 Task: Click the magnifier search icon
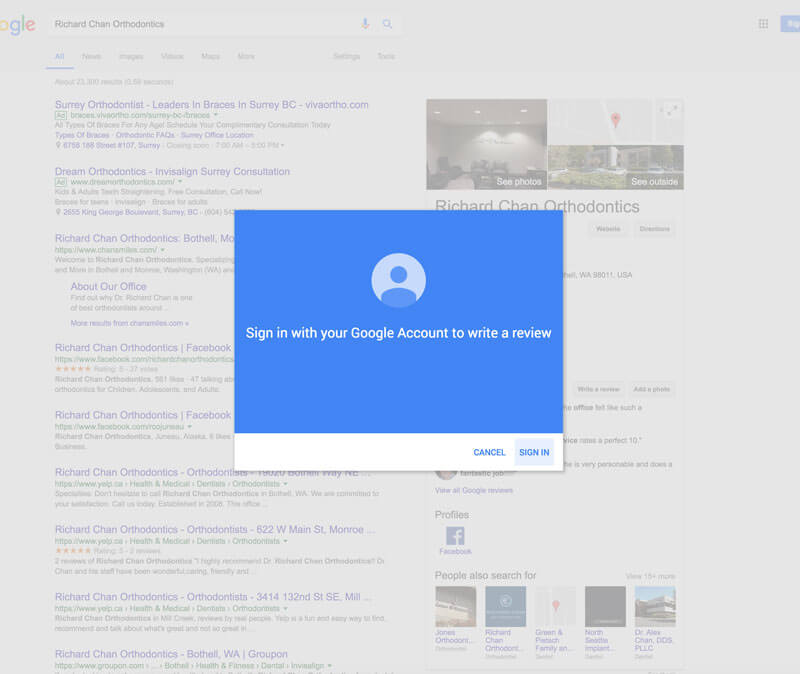(x=387, y=24)
